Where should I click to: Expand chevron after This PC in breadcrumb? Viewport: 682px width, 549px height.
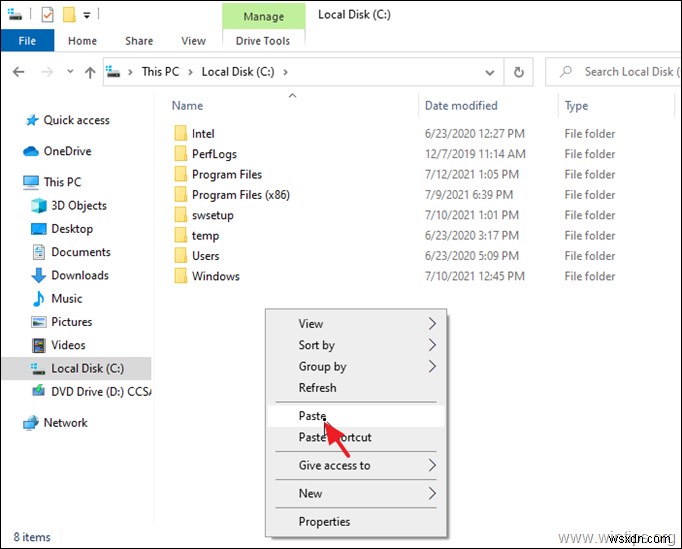click(x=190, y=72)
